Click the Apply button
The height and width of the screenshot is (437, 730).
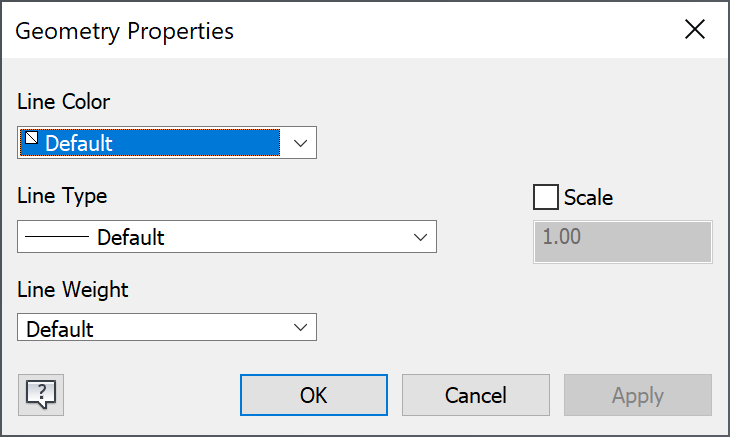click(637, 395)
